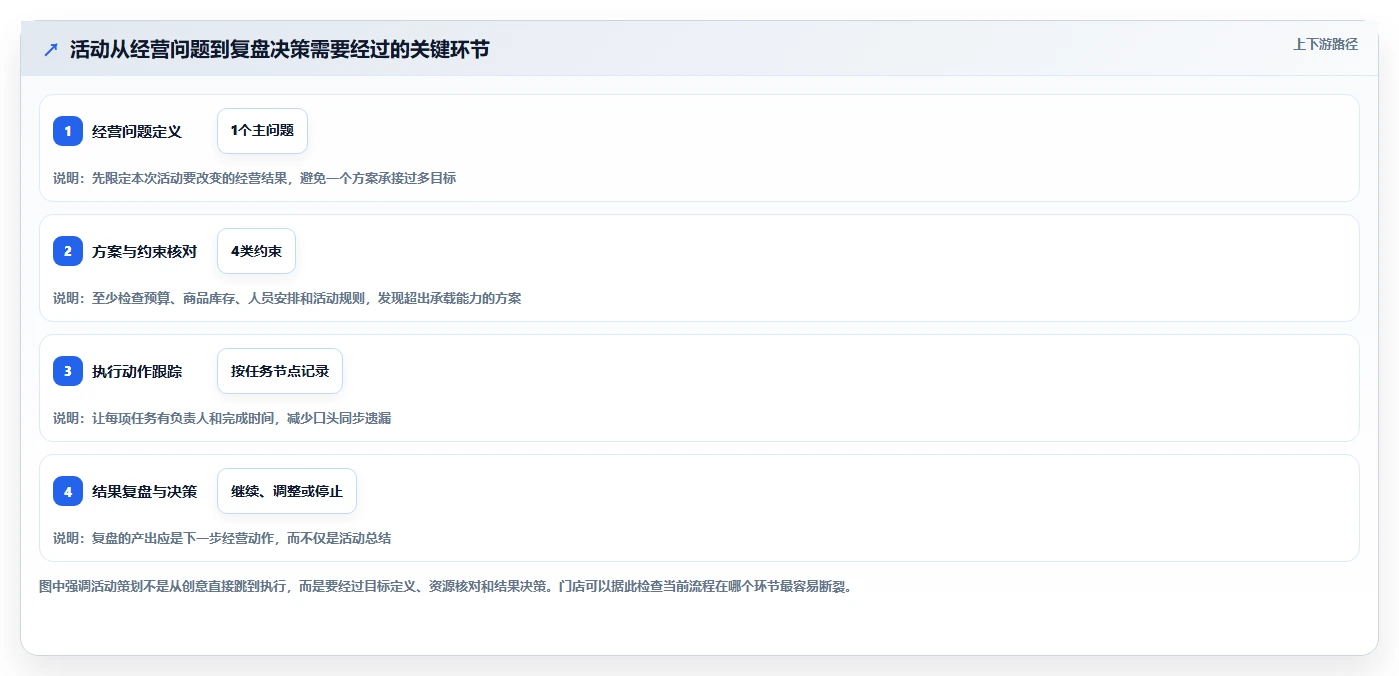This screenshot has height=676, width=1399.
Task: Click the step 2 number badge
Action: (68, 251)
